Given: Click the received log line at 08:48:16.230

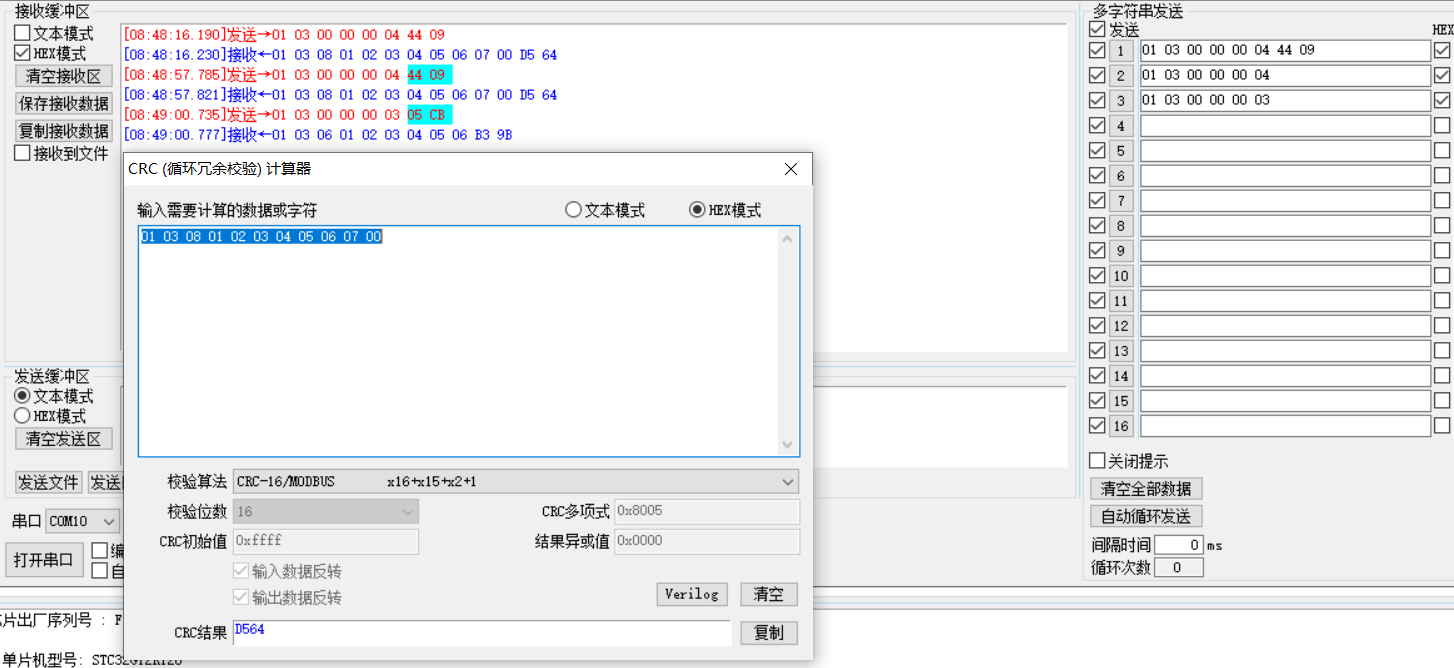Looking at the screenshot, I should pyautogui.click(x=340, y=55).
